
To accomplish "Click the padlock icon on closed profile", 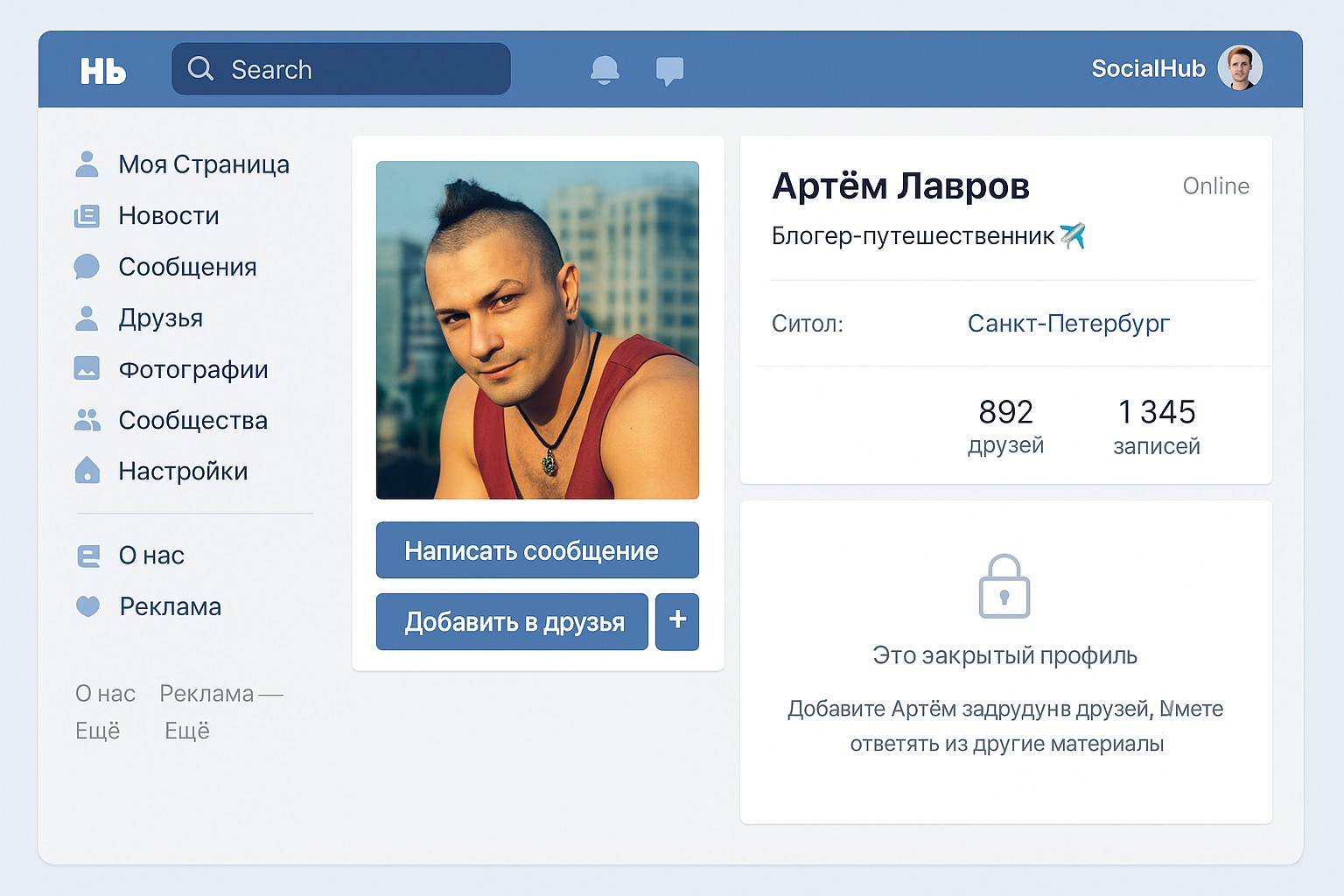I will point(1004,587).
